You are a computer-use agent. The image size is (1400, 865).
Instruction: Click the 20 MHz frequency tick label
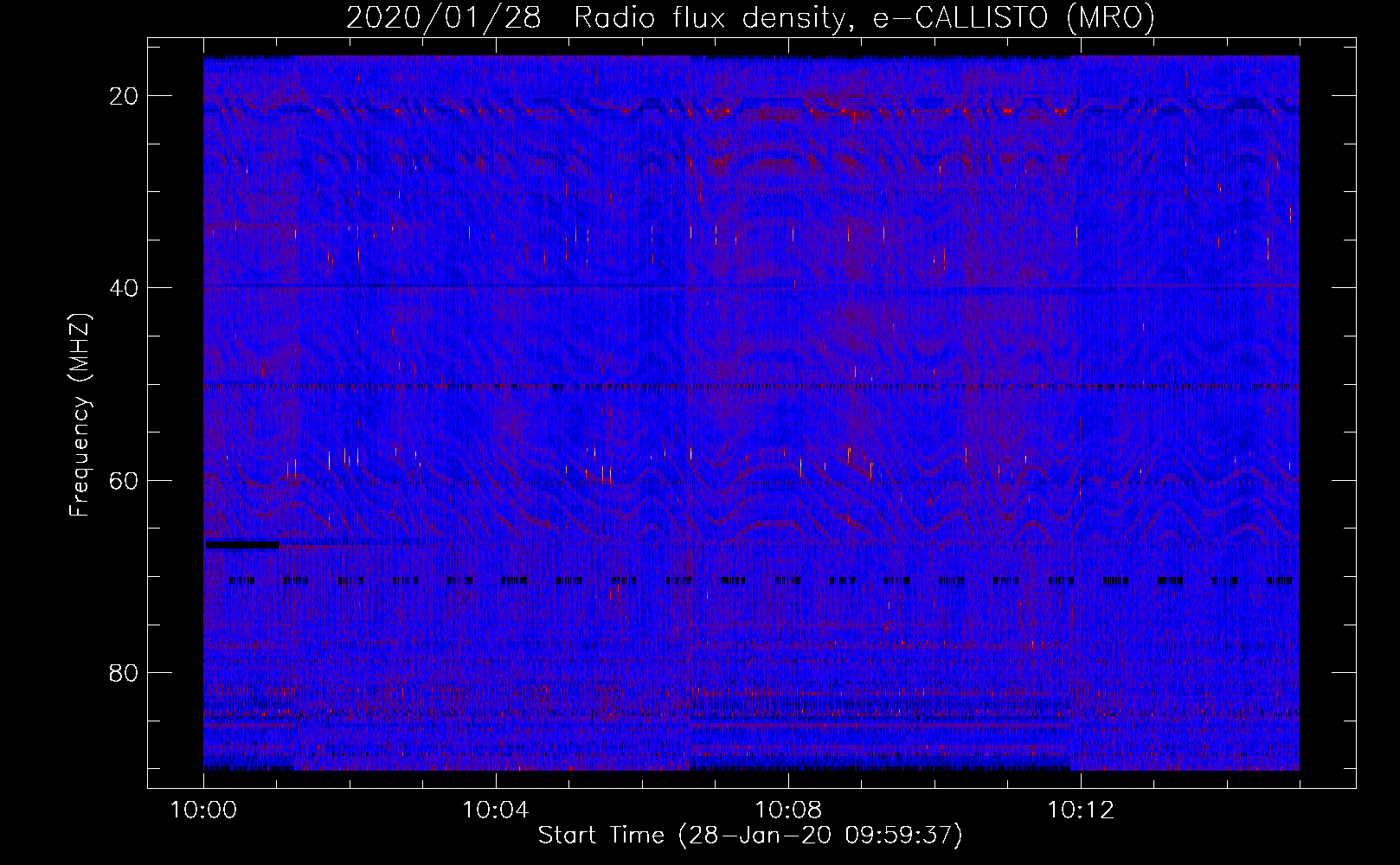[x=124, y=96]
